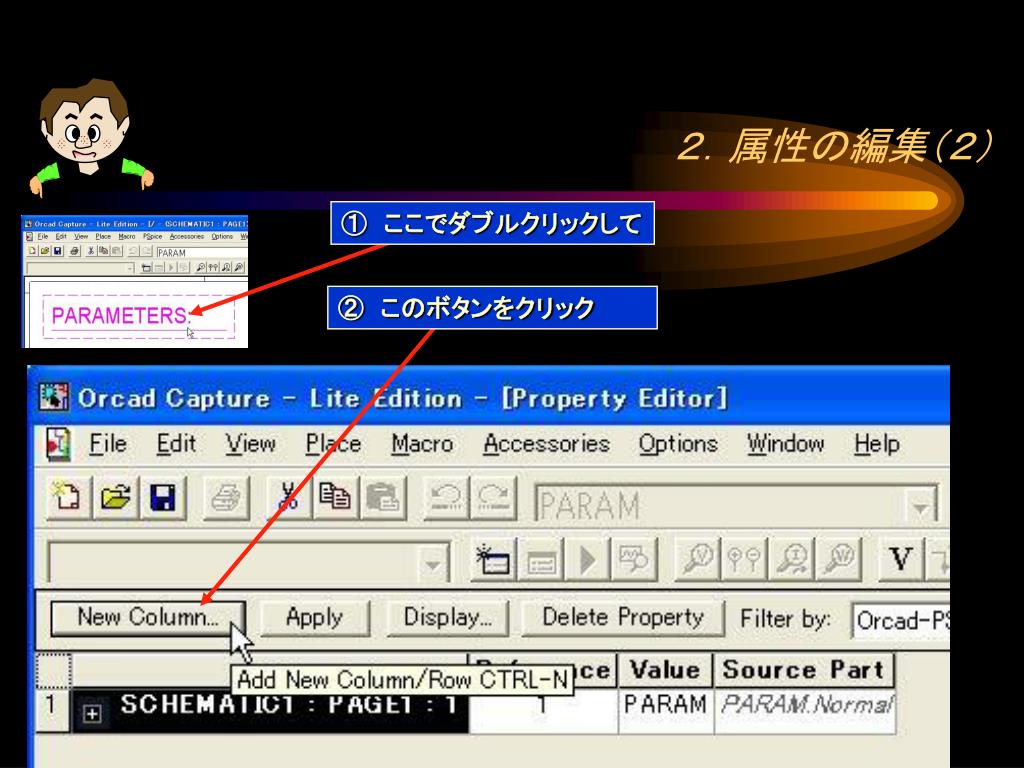Click the PARAMETERS: text in small schematic thumbnail
The width and height of the screenshot is (1024, 768).
121,316
